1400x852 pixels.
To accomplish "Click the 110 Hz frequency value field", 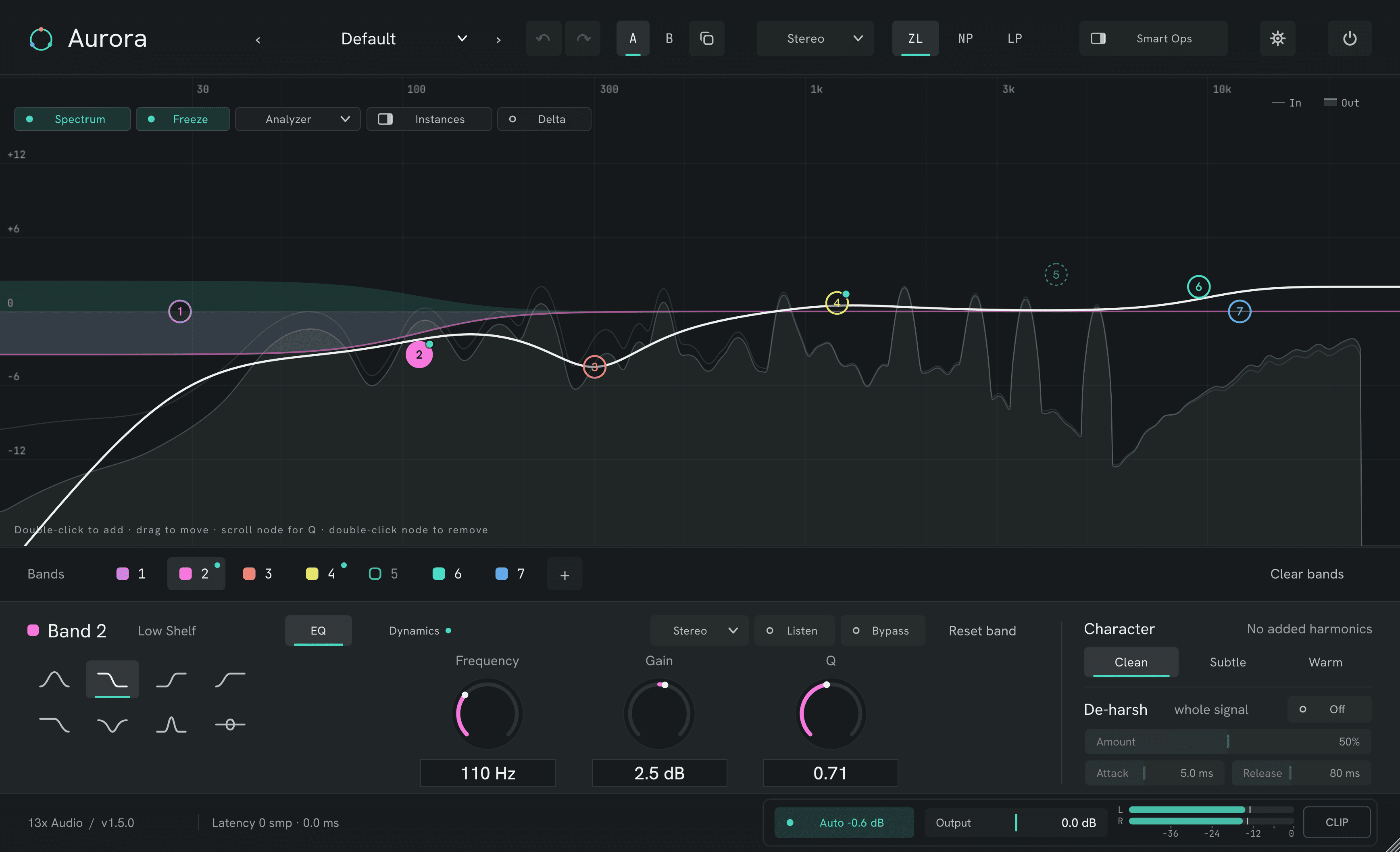I will point(487,773).
